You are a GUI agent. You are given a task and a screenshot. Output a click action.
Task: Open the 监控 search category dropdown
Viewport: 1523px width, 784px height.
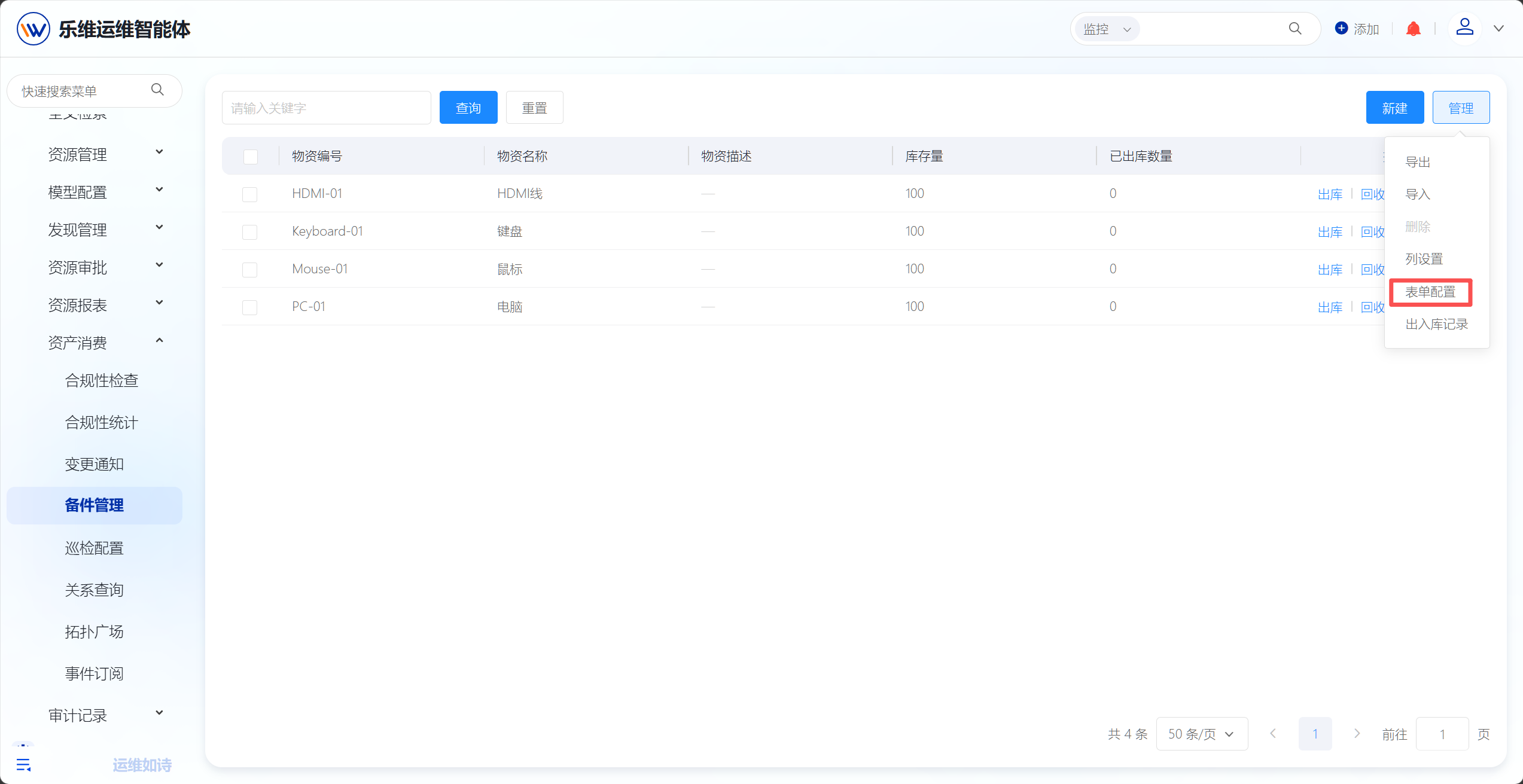(1107, 29)
